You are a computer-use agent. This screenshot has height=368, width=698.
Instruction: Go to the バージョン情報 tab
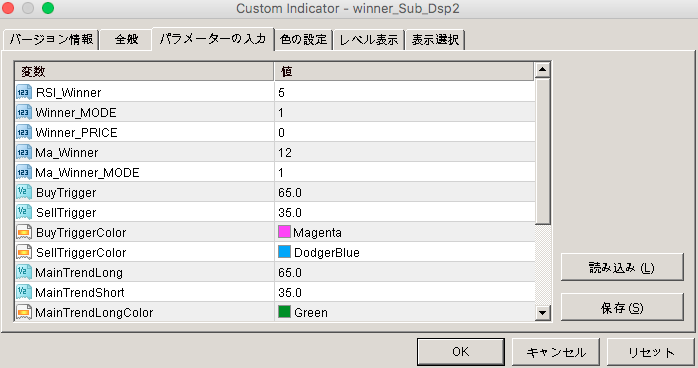point(51,40)
